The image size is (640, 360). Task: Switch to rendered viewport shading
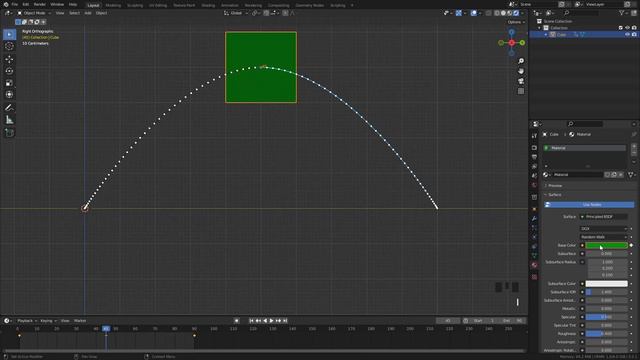(516, 13)
